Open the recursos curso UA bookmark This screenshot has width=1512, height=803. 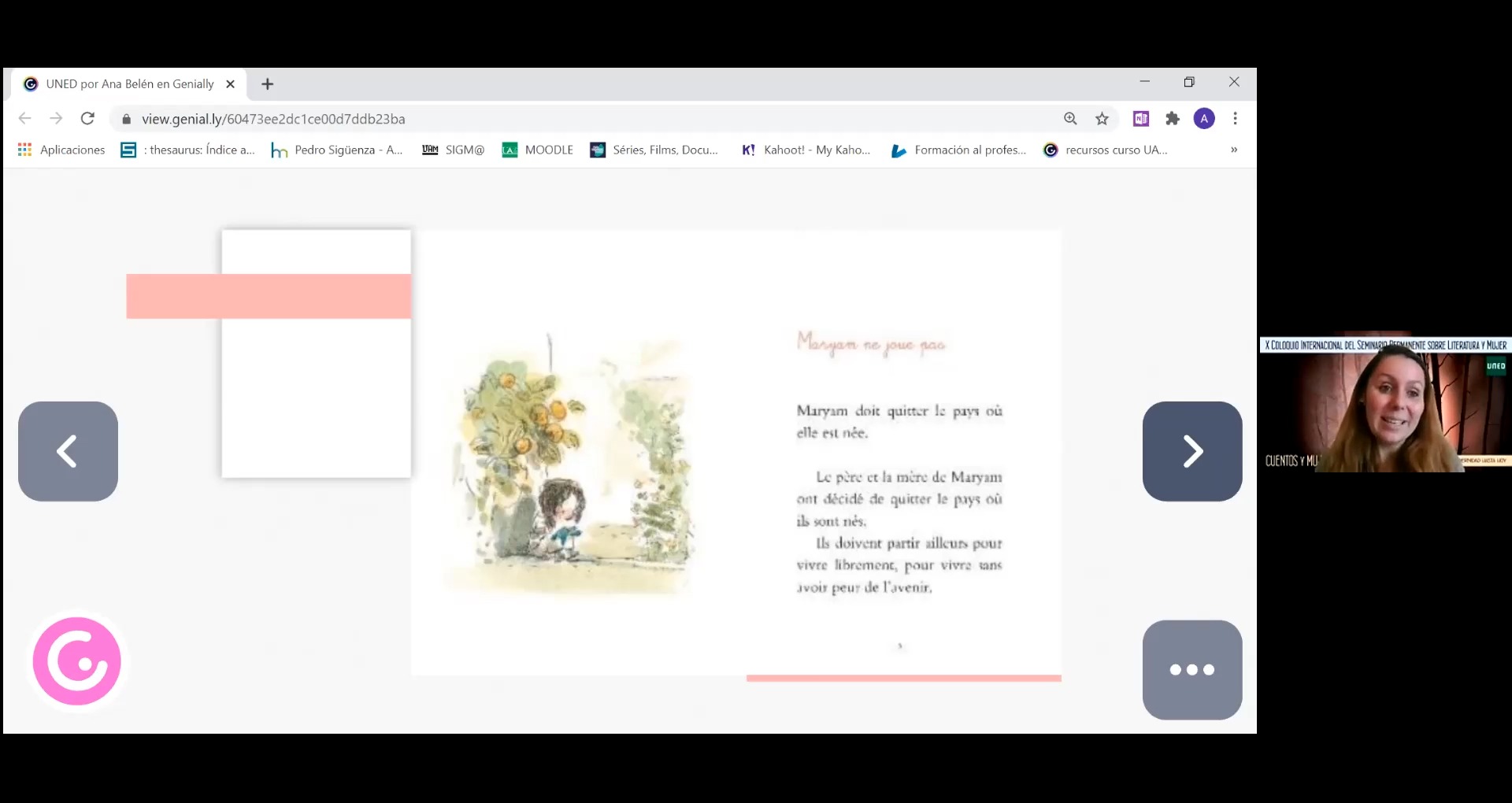coord(1105,150)
